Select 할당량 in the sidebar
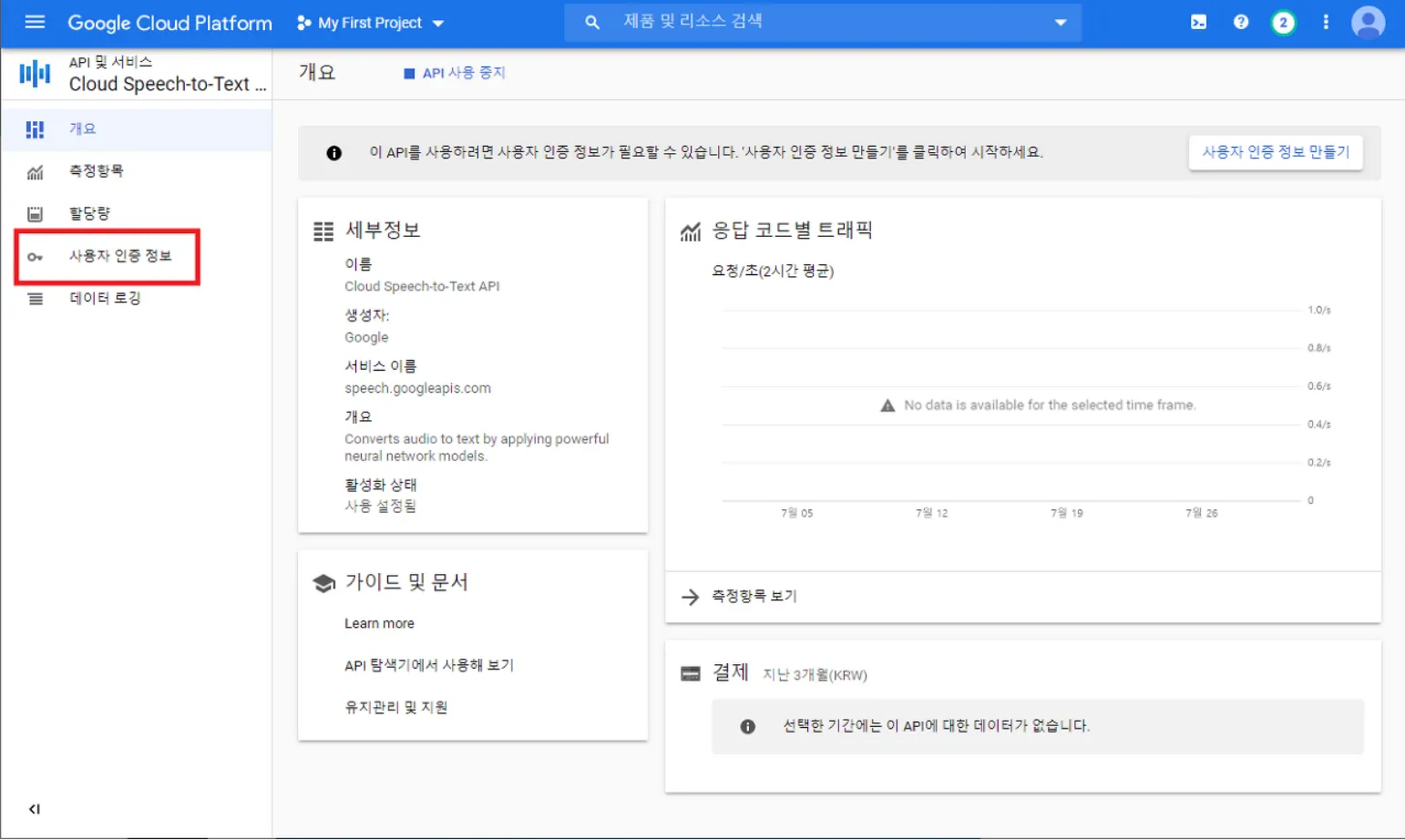The width and height of the screenshot is (1405, 840). point(137,214)
